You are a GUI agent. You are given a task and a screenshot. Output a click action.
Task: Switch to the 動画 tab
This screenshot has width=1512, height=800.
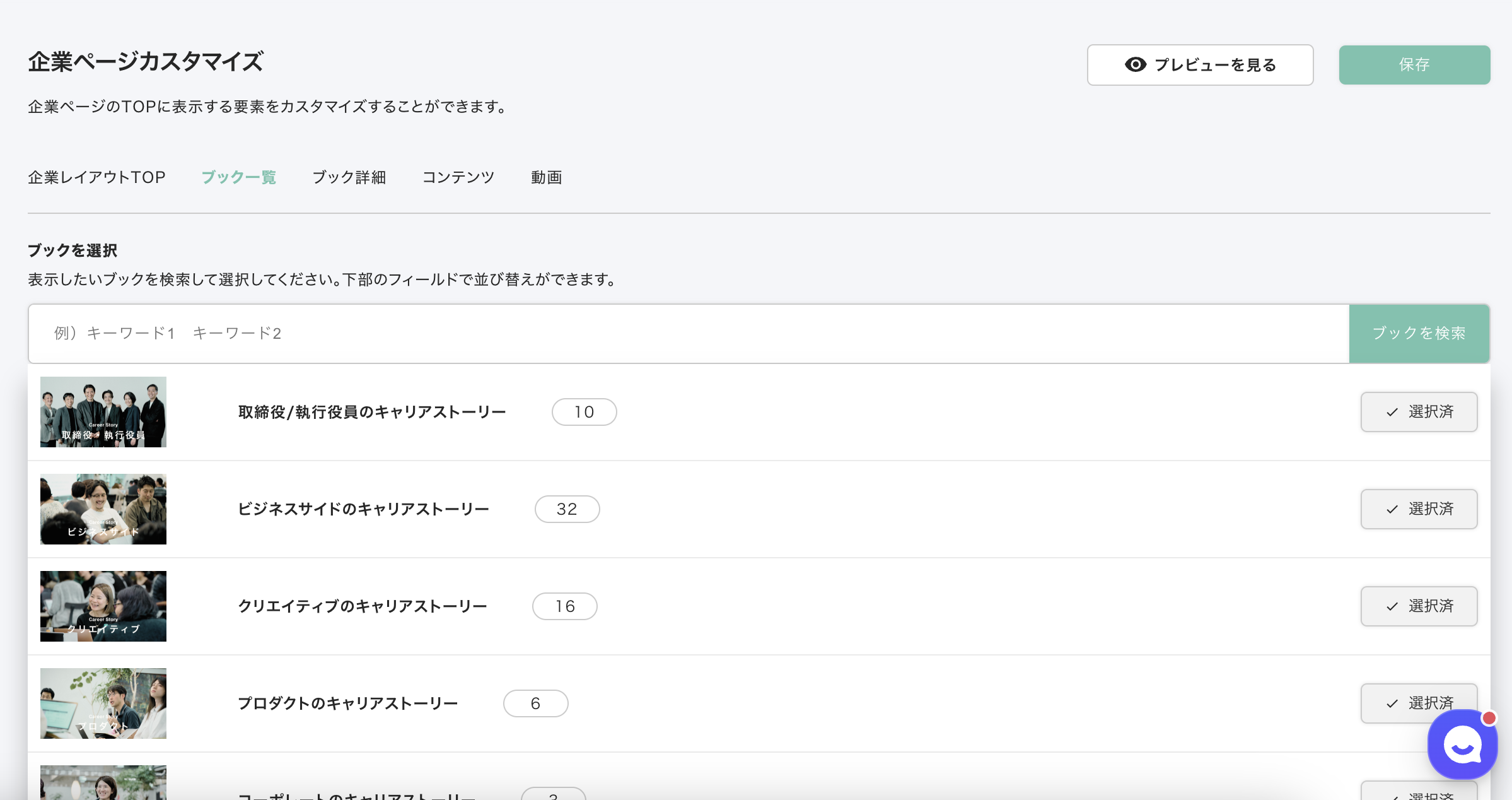pos(546,177)
